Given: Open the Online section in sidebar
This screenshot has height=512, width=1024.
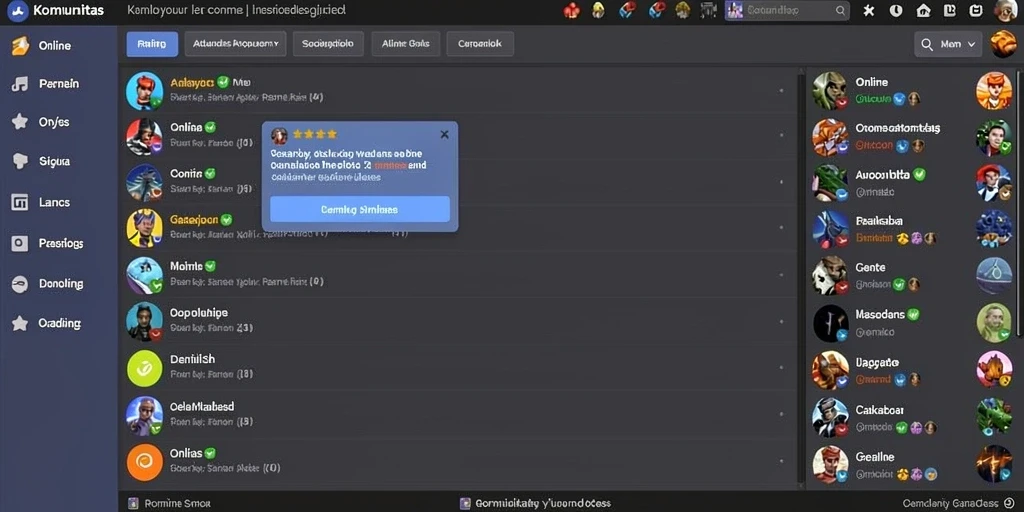Looking at the screenshot, I should coord(55,46).
